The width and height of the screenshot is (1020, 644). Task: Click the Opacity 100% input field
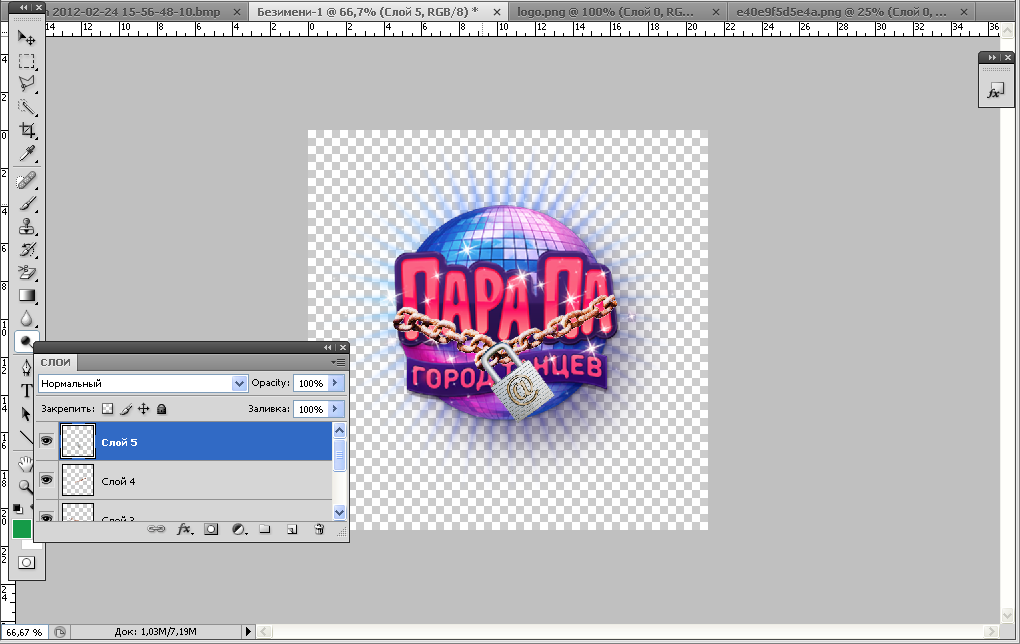[311, 384]
